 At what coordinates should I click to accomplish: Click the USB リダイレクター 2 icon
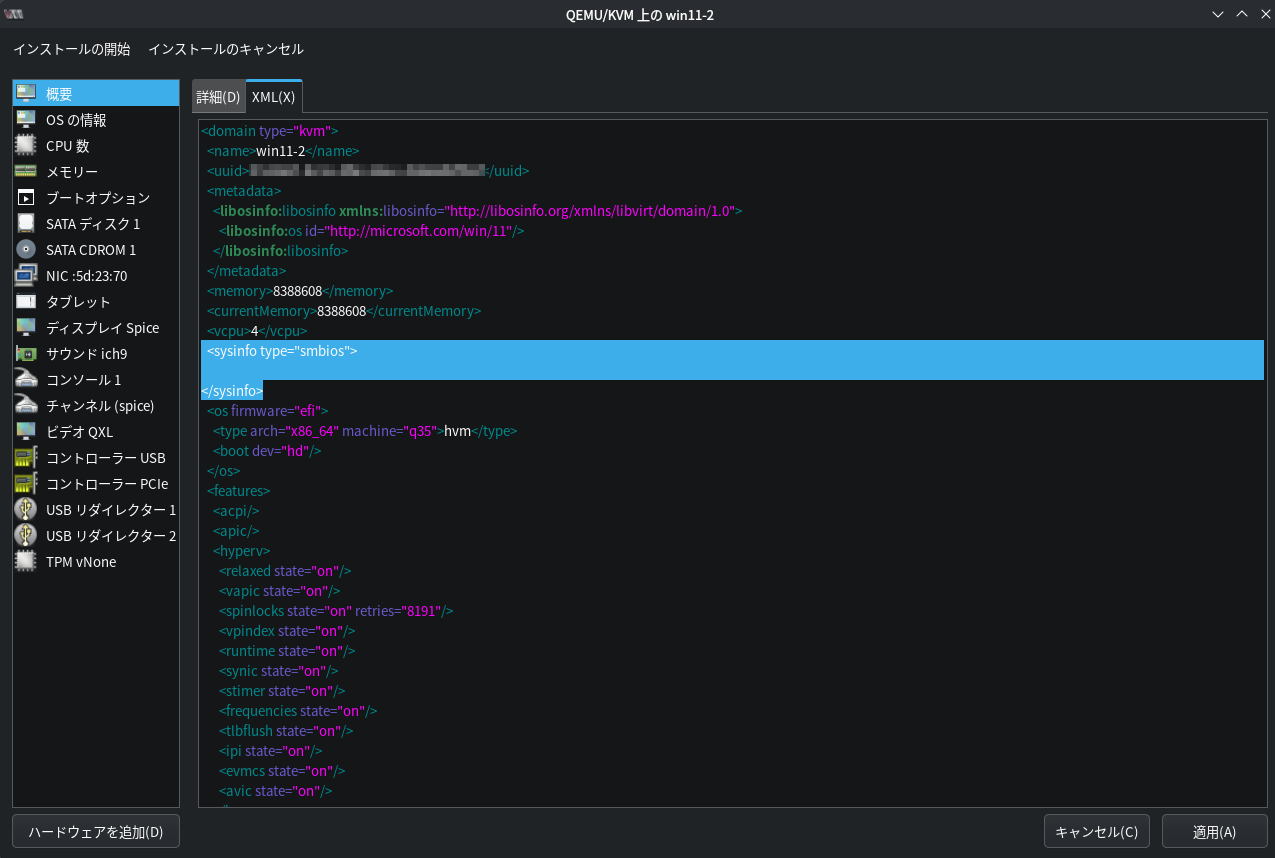26,536
